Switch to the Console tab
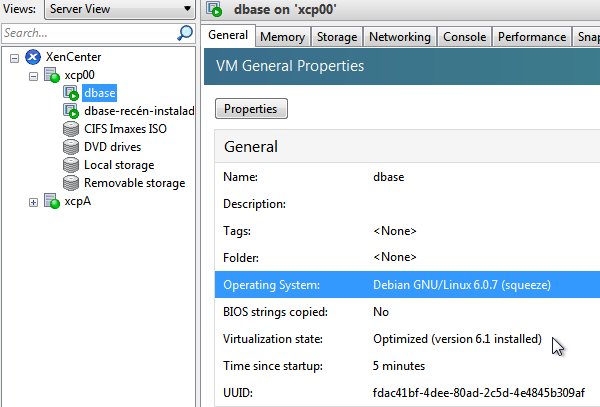The image size is (600, 407). (x=465, y=37)
